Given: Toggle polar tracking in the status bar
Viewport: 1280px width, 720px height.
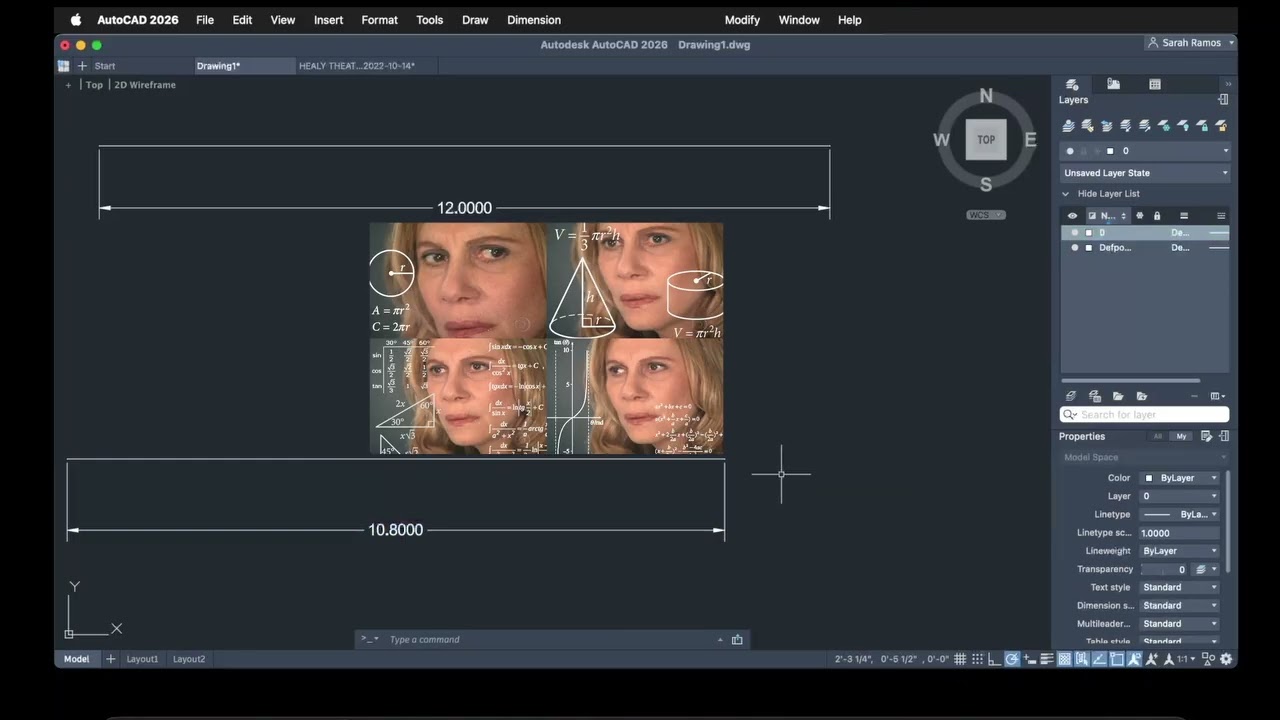Looking at the screenshot, I should click(x=1012, y=659).
